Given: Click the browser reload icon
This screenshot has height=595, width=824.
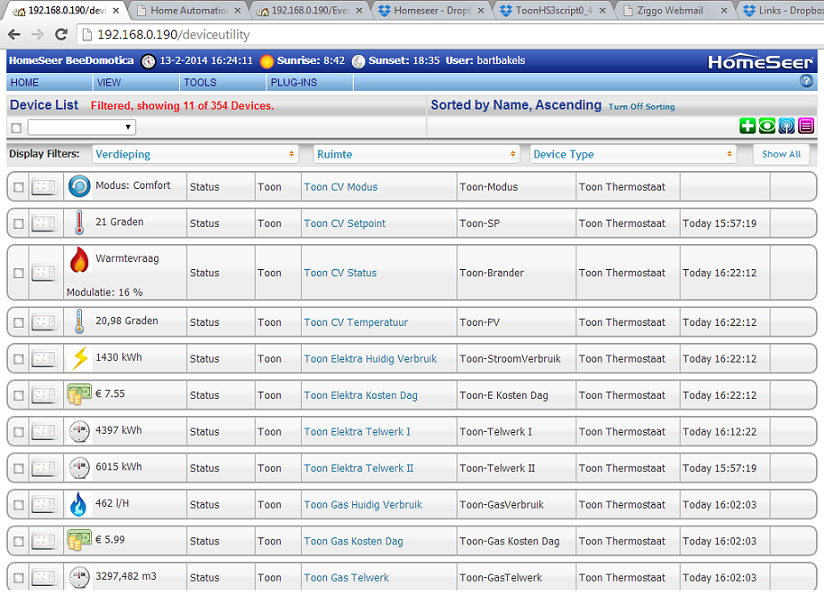Looking at the screenshot, I should (61, 34).
